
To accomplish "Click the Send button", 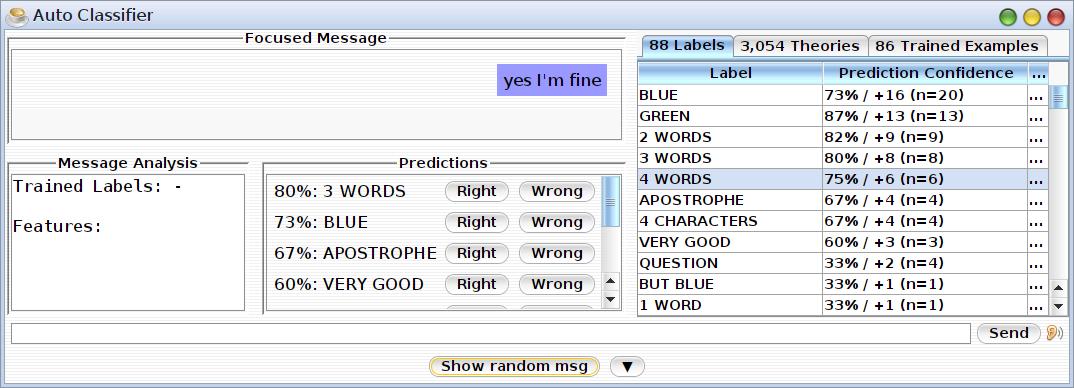I will [x=1009, y=333].
